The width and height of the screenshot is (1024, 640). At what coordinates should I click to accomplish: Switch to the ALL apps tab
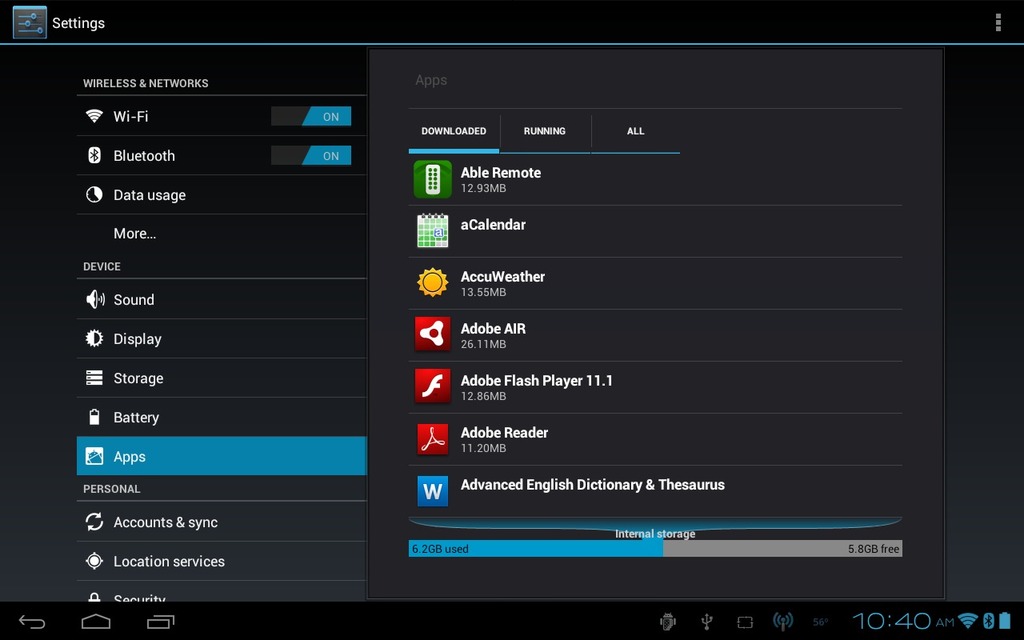(635, 133)
